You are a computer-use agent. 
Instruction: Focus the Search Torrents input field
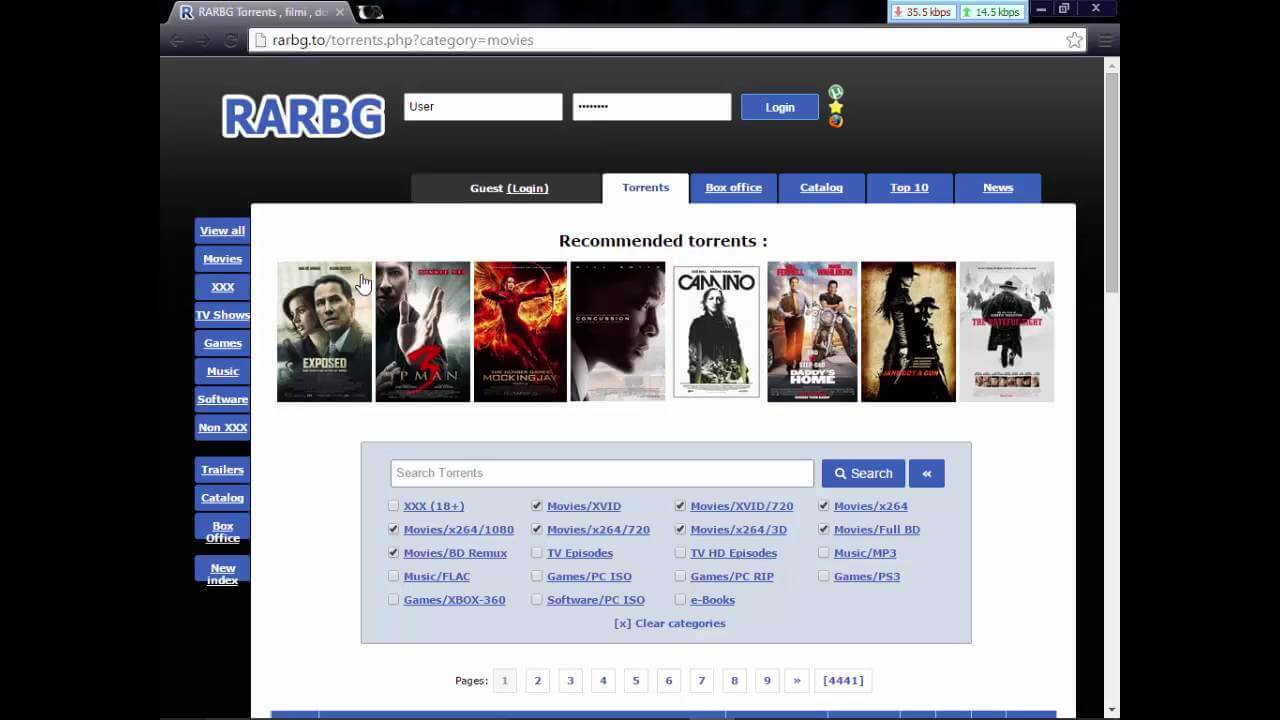pyautogui.click(x=602, y=473)
